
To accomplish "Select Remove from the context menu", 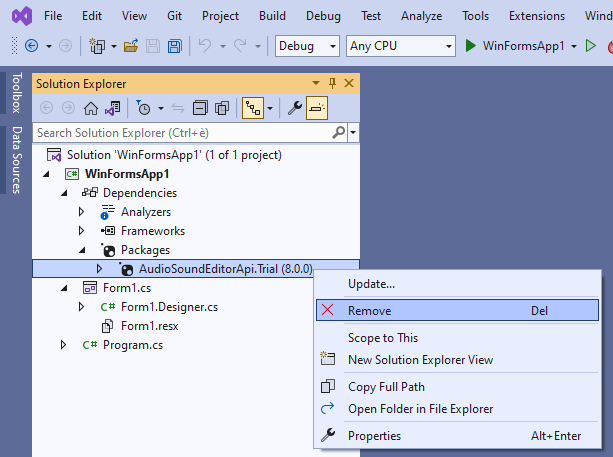I will pyautogui.click(x=369, y=311).
